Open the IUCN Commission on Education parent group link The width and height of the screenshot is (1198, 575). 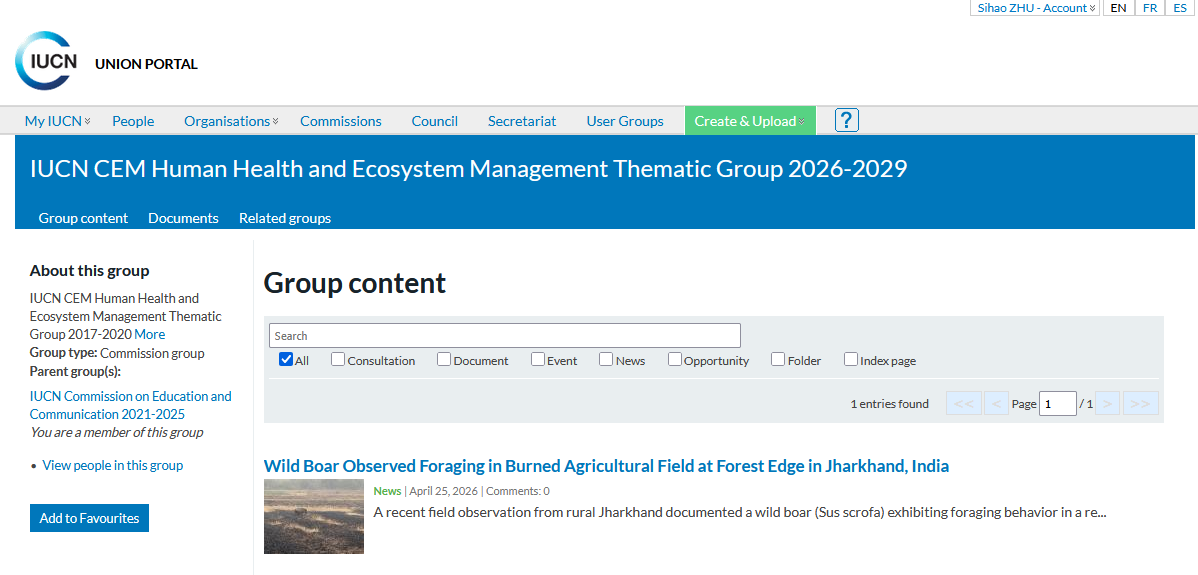131,405
